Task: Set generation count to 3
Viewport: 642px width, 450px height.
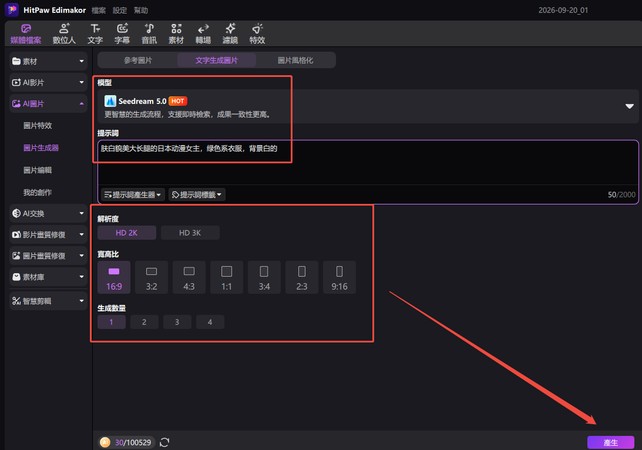Action: coord(177,322)
